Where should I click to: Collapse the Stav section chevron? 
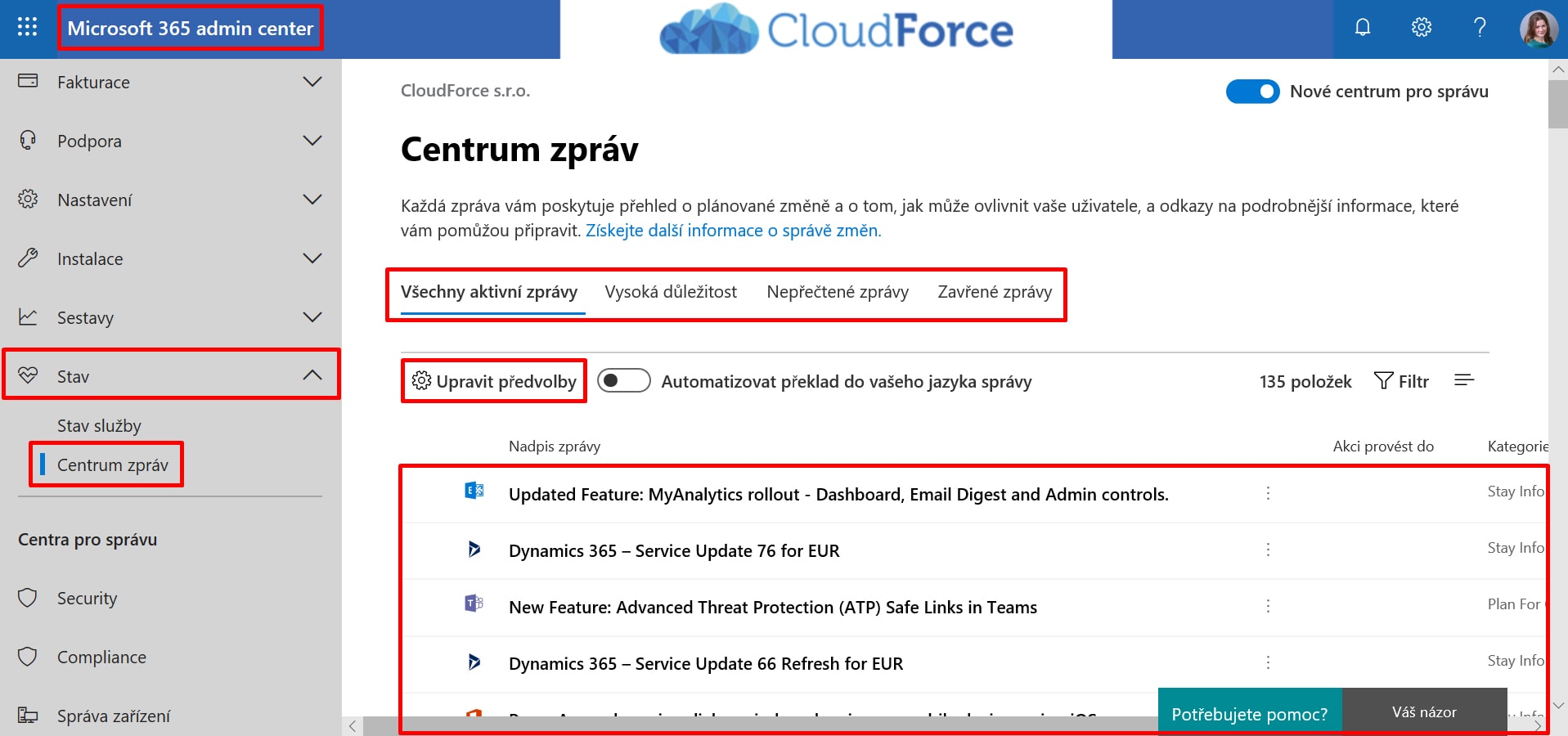click(312, 375)
